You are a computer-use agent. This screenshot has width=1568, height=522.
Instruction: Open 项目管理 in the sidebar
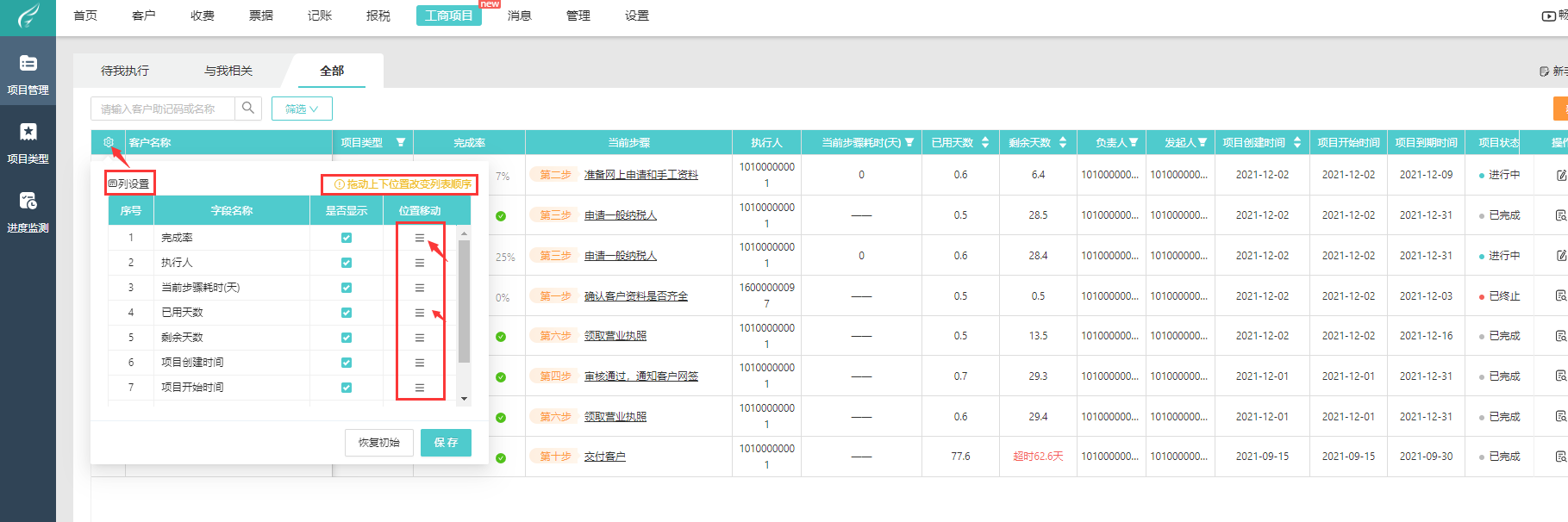[x=28, y=72]
